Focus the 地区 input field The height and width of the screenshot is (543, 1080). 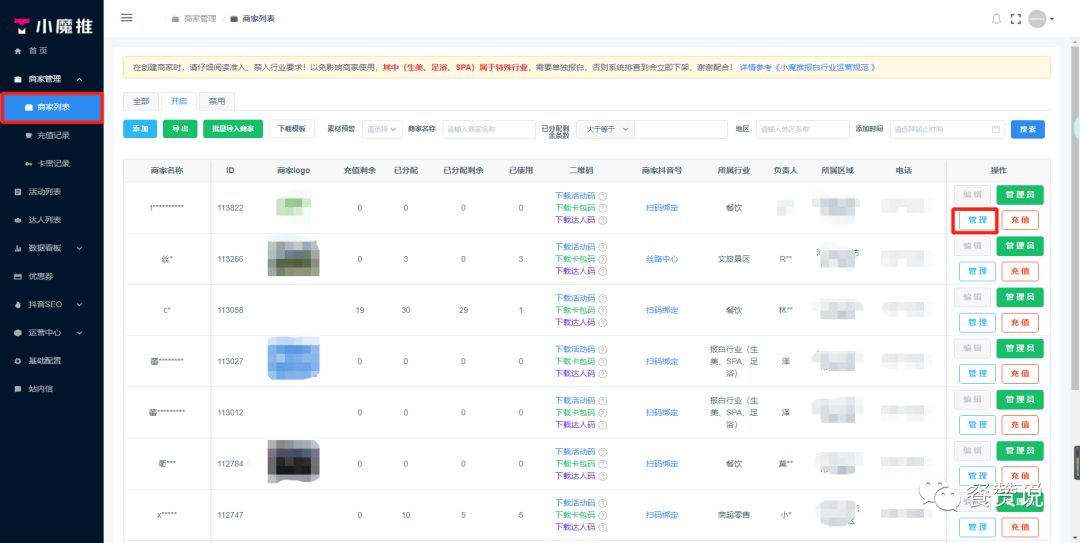click(x=802, y=129)
